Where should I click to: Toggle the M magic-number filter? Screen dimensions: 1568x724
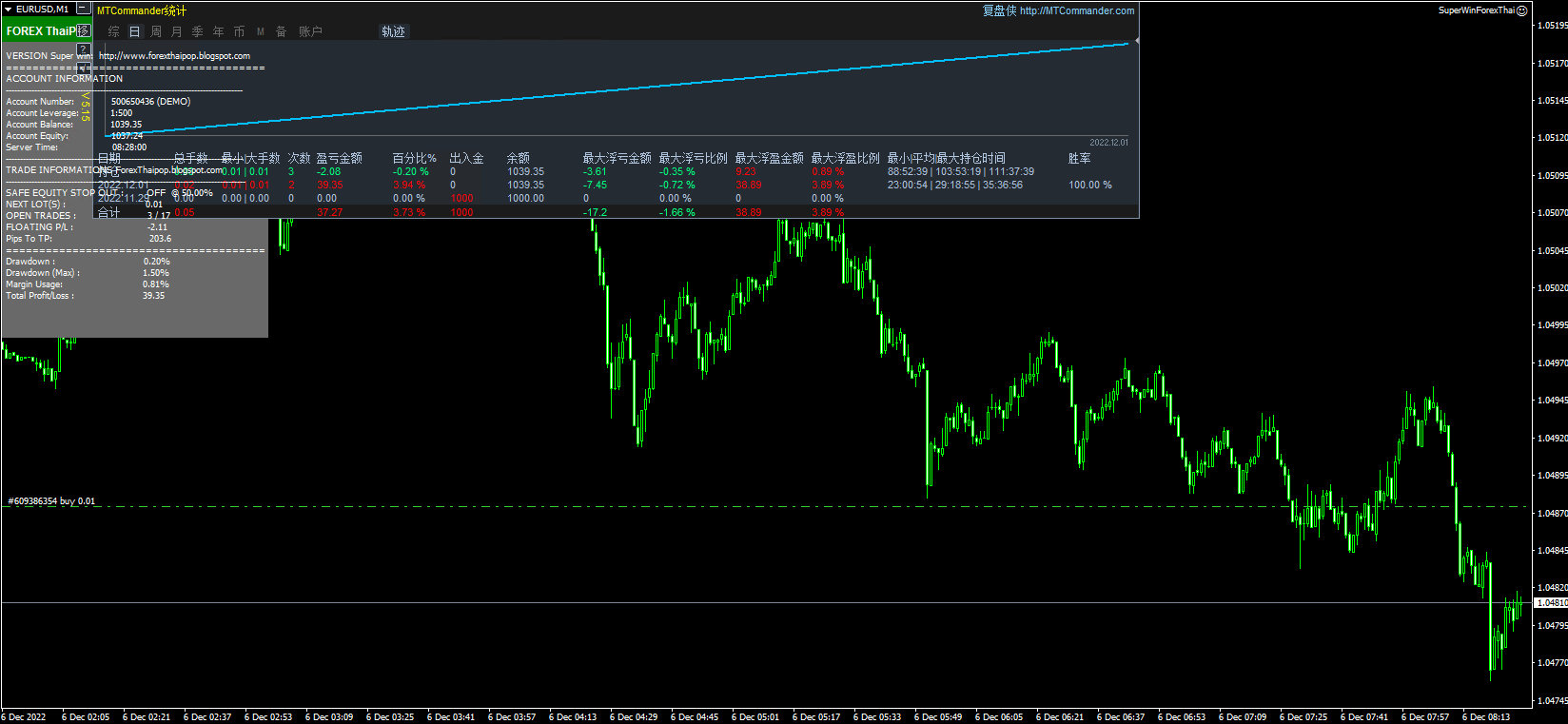261,31
